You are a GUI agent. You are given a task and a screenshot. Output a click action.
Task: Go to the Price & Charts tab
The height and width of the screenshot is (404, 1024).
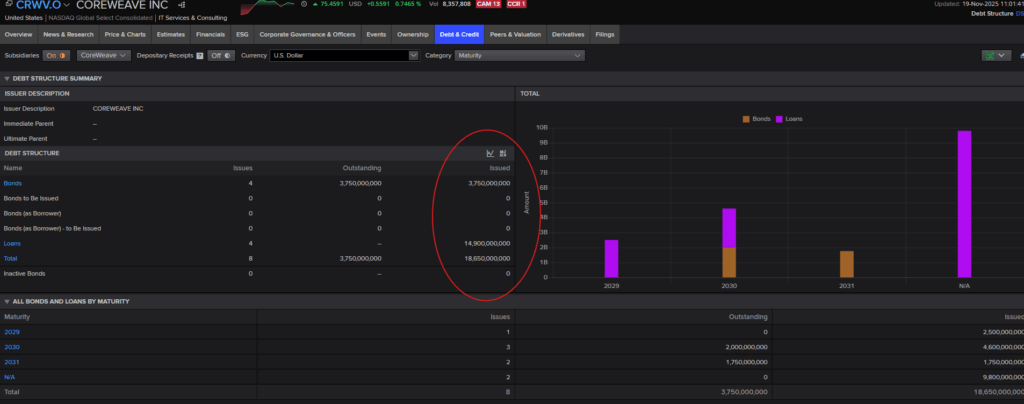(x=125, y=35)
